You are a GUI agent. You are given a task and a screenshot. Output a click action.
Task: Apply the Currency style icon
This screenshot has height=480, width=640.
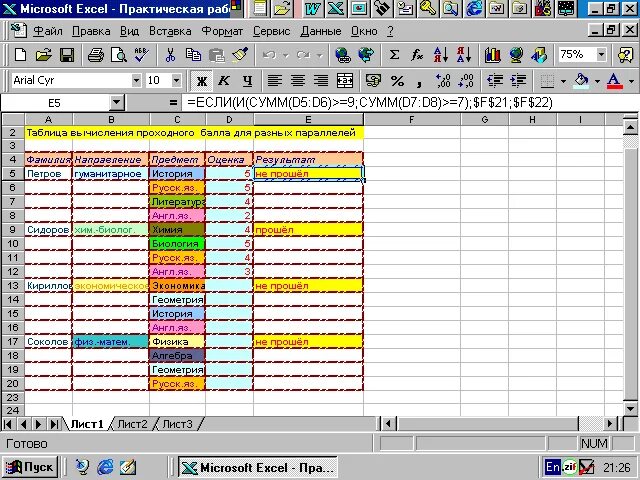(x=373, y=80)
